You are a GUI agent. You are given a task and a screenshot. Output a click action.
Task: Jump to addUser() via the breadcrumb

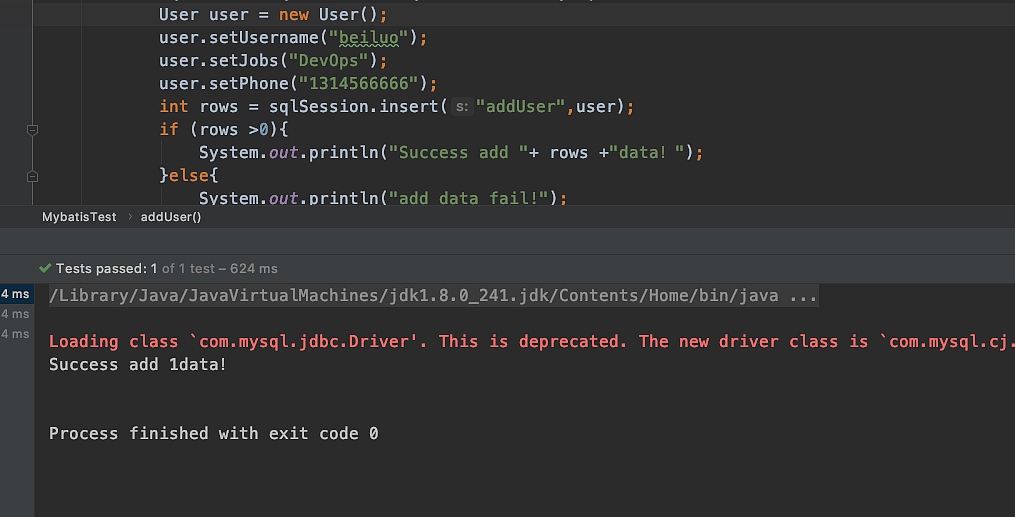(170, 217)
